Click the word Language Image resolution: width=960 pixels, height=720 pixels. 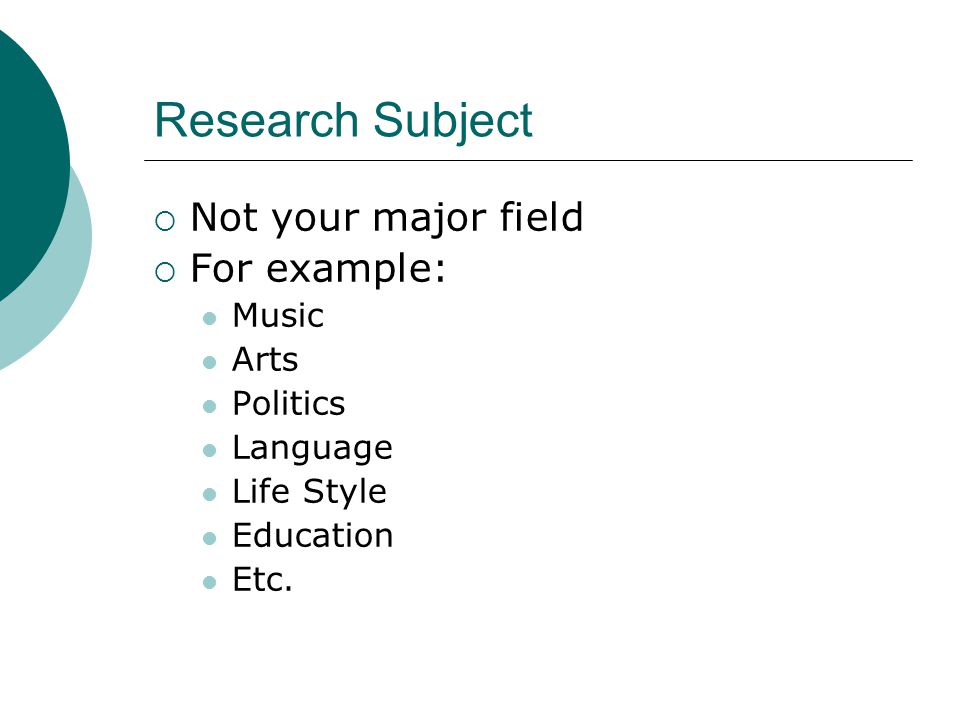pyautogui.click(x=312, y=449)
